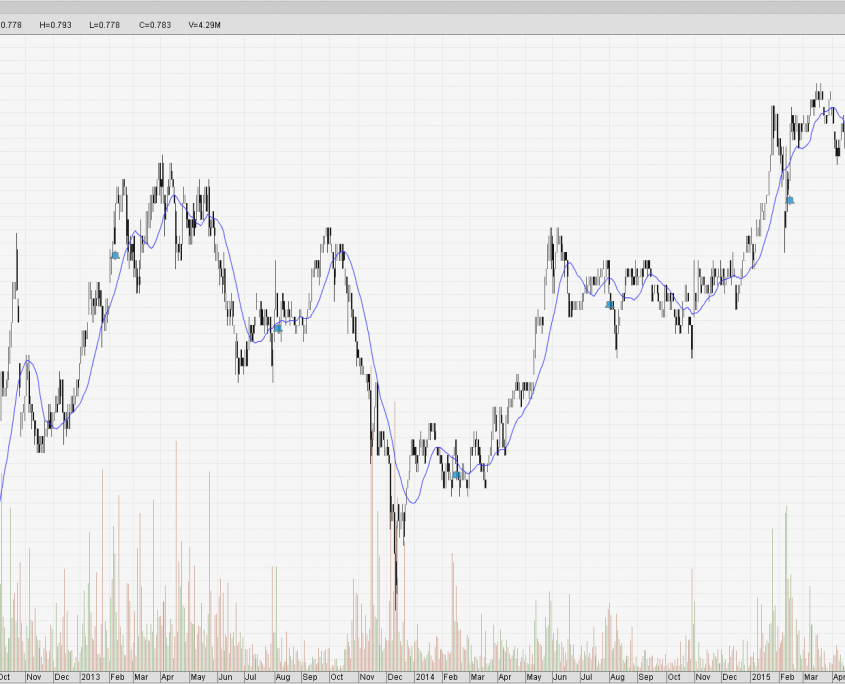Select the blue marker near August 2013

coord(278,327)
